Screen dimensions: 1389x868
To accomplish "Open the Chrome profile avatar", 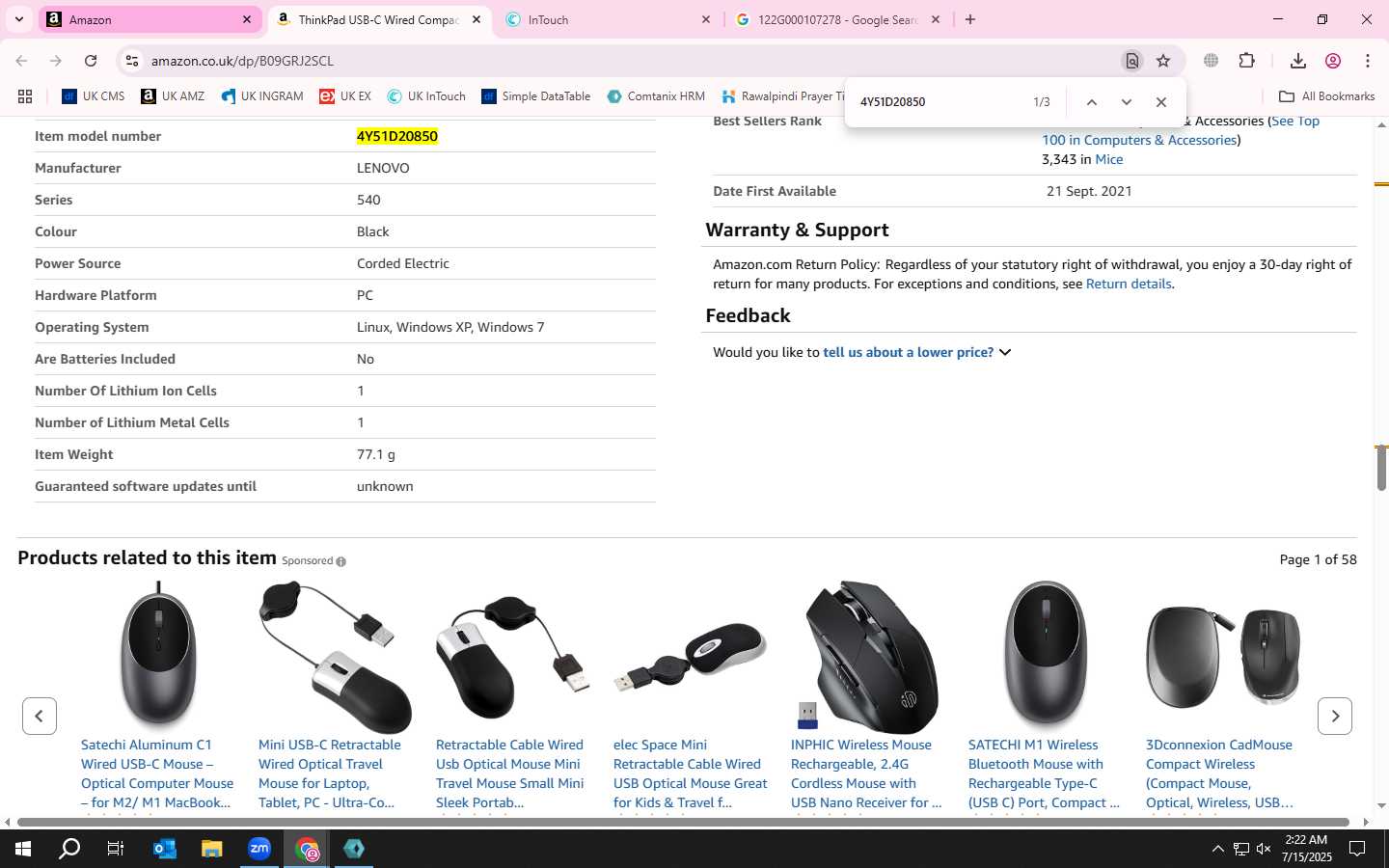I will (1333, 61).
